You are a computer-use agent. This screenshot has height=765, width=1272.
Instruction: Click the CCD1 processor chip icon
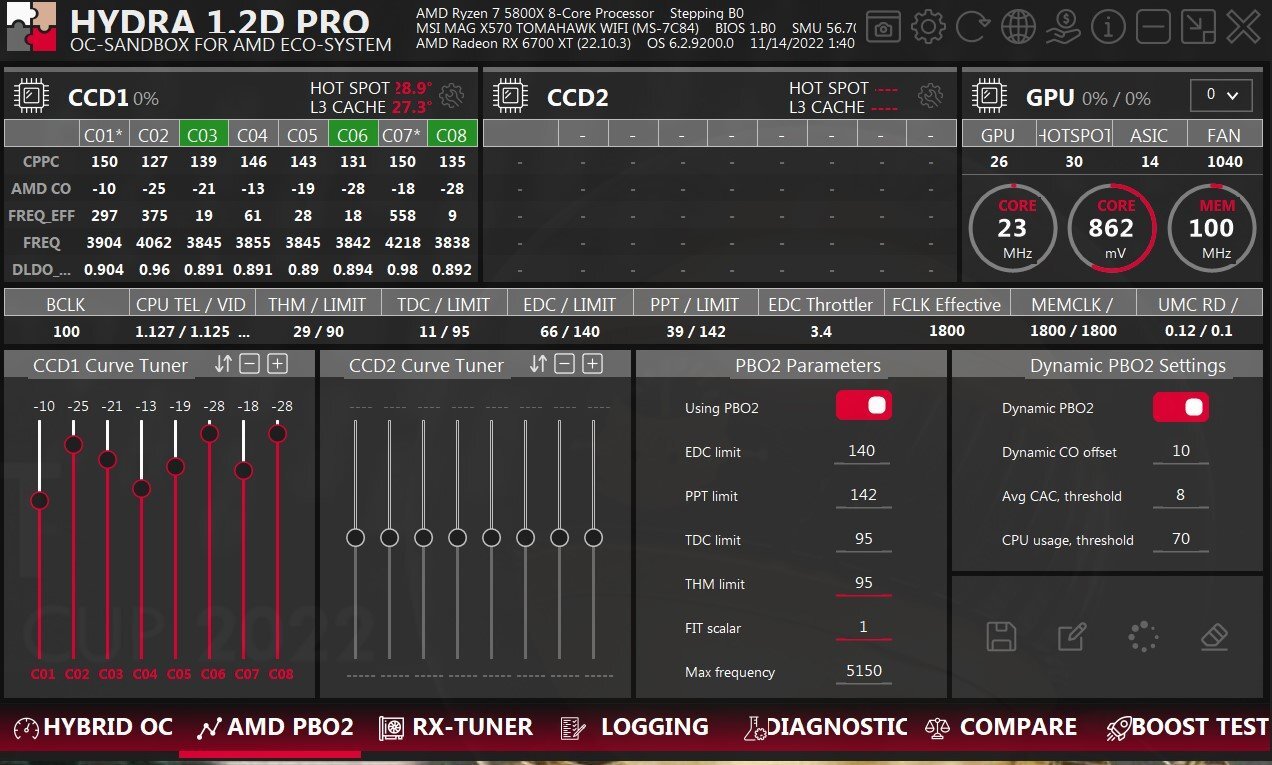point(32,96)
